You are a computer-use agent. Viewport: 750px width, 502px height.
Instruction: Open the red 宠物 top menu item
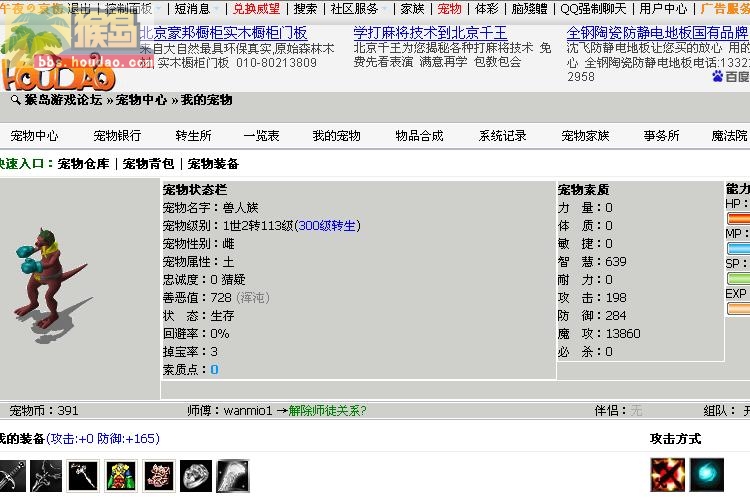450,8
